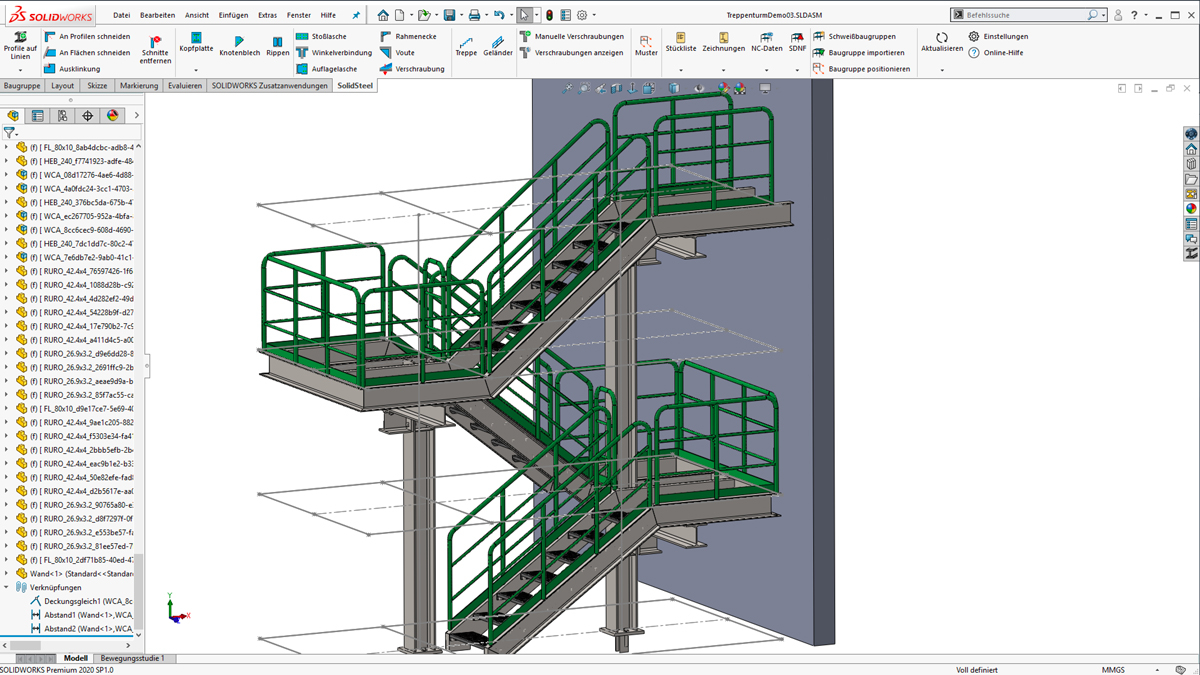Select the Treppe stair tool
The image size is (1200, 675).
(466, 45)
